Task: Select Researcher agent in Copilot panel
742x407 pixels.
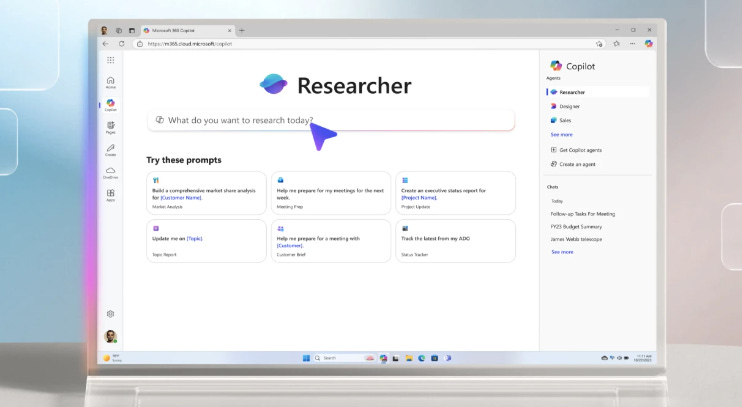Action: click(598, 92)
